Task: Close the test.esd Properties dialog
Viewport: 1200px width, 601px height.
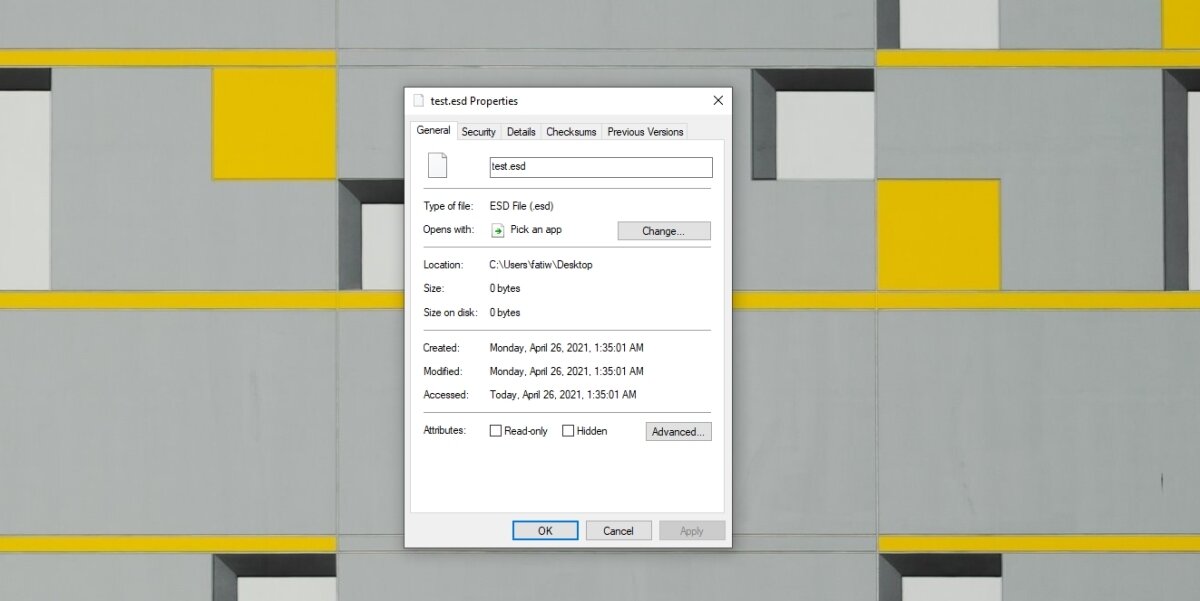Action: [x=717, y=101]
